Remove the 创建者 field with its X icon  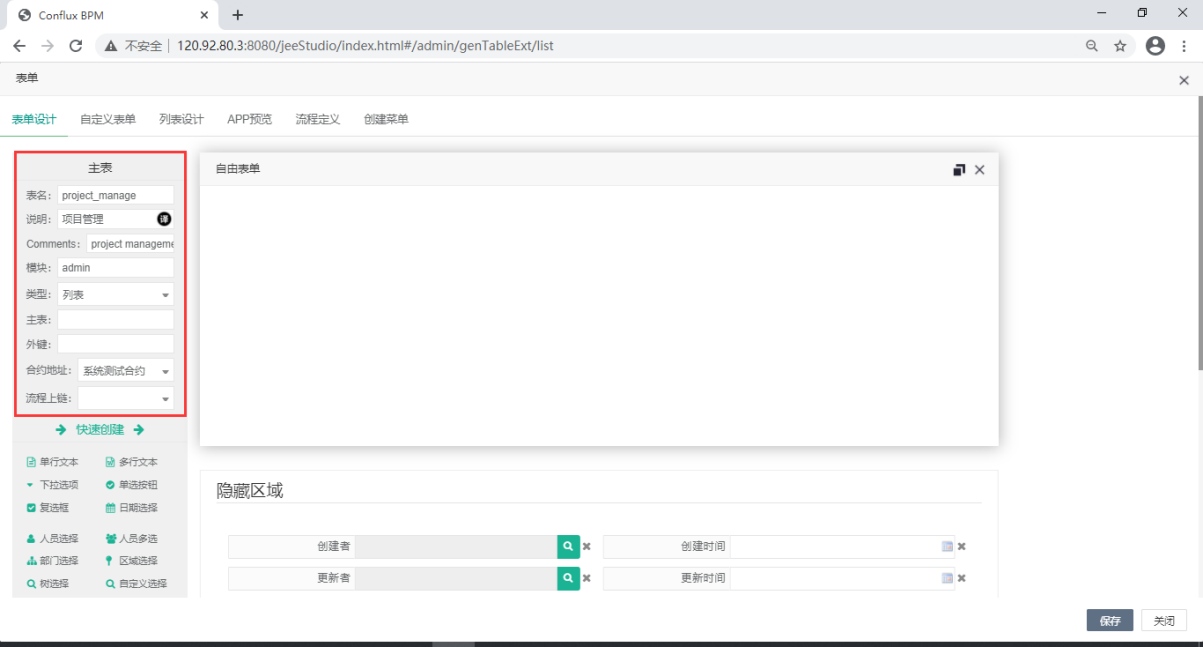coord(587,546)
